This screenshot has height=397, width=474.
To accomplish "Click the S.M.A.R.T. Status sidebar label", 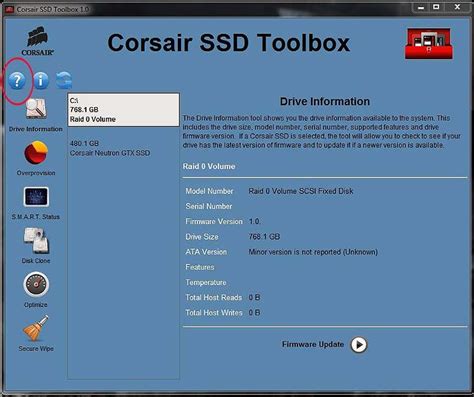I will click(36, 217).
